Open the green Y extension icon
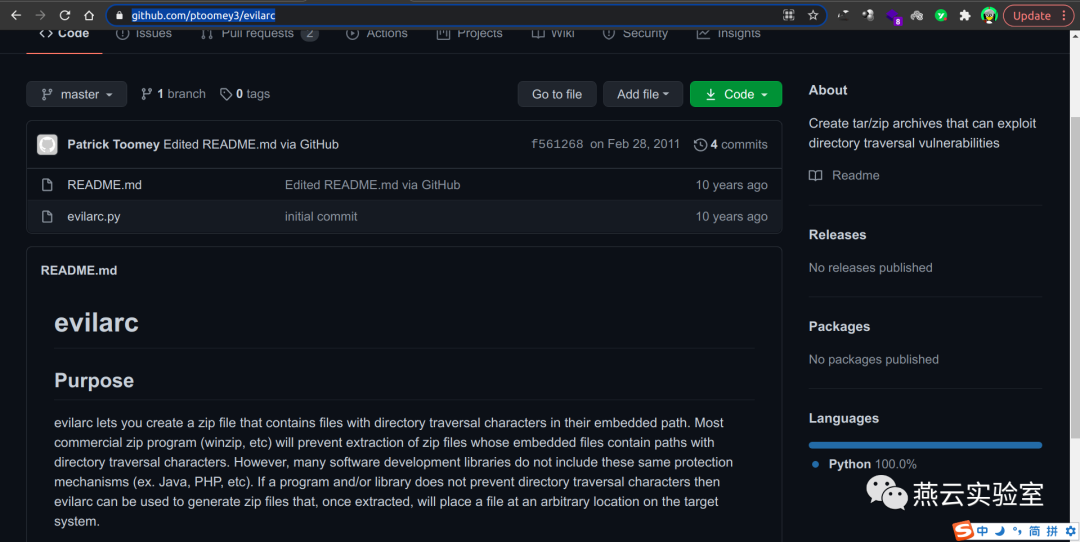The image size is (1080, 542). point(941,15)
